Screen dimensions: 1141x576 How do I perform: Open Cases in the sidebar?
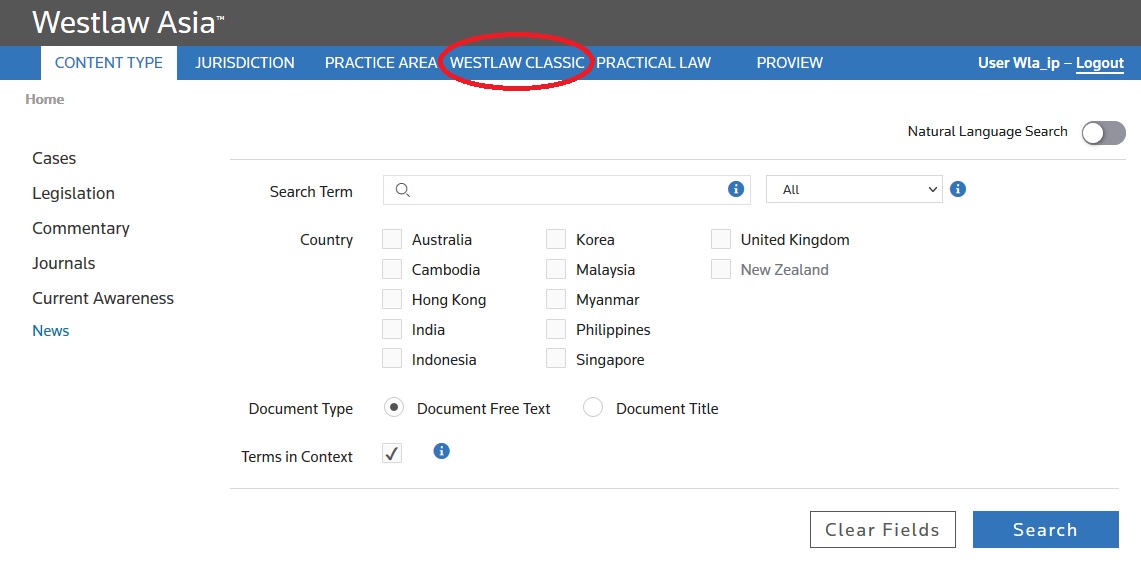54,158
